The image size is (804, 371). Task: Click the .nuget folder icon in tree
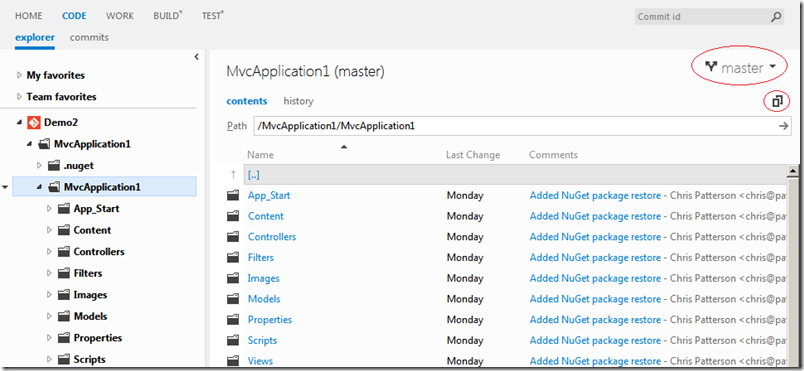tap(54, 166)
